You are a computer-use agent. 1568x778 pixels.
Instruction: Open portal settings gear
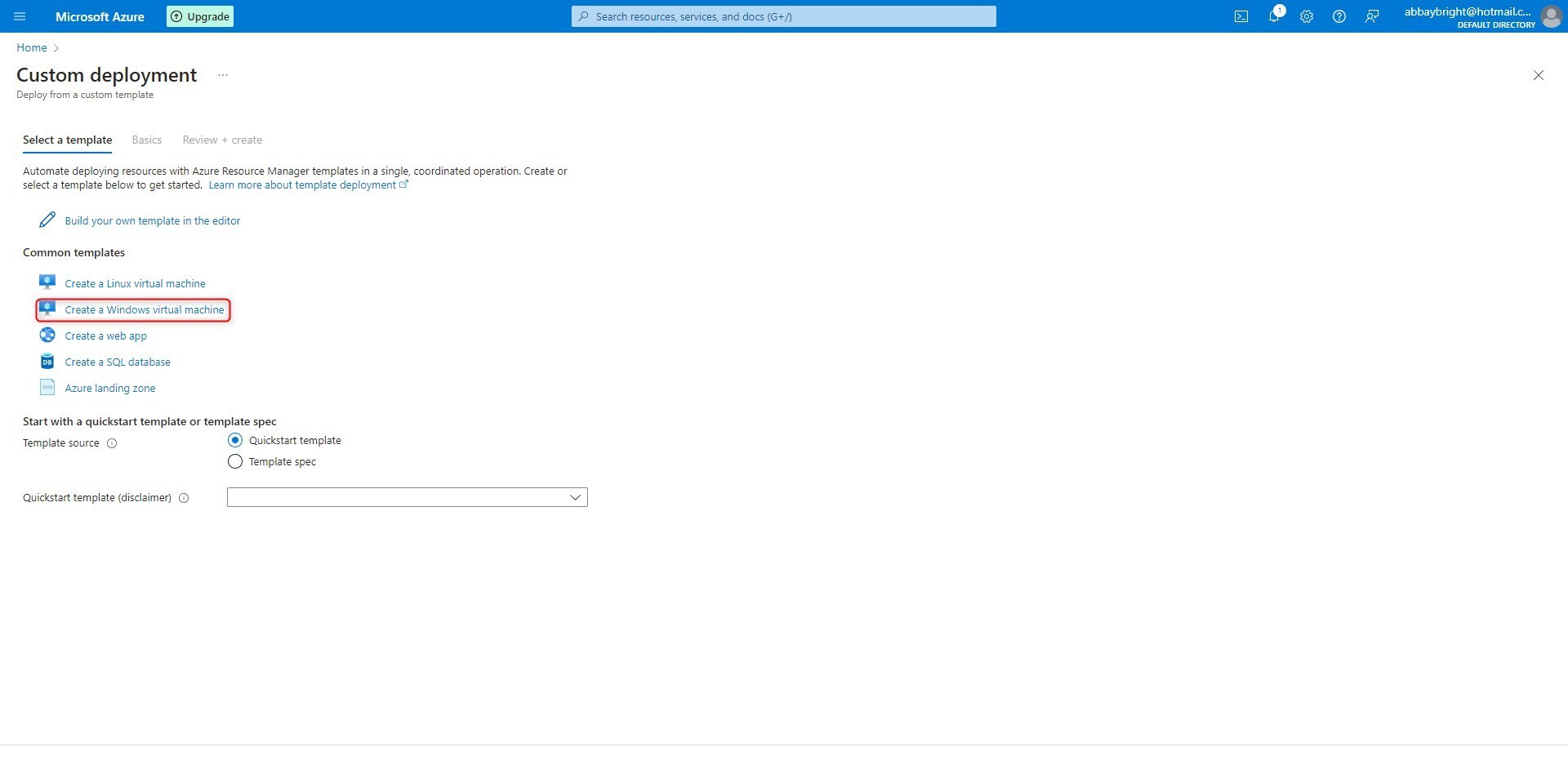(1307, 16)
